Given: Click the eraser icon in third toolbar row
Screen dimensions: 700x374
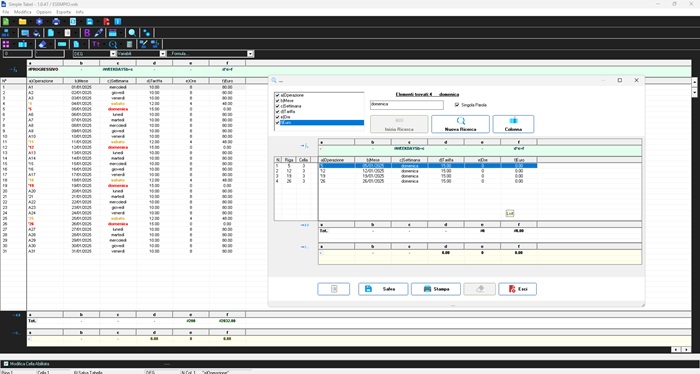Looking at the screenshot, I should [42, 44].
